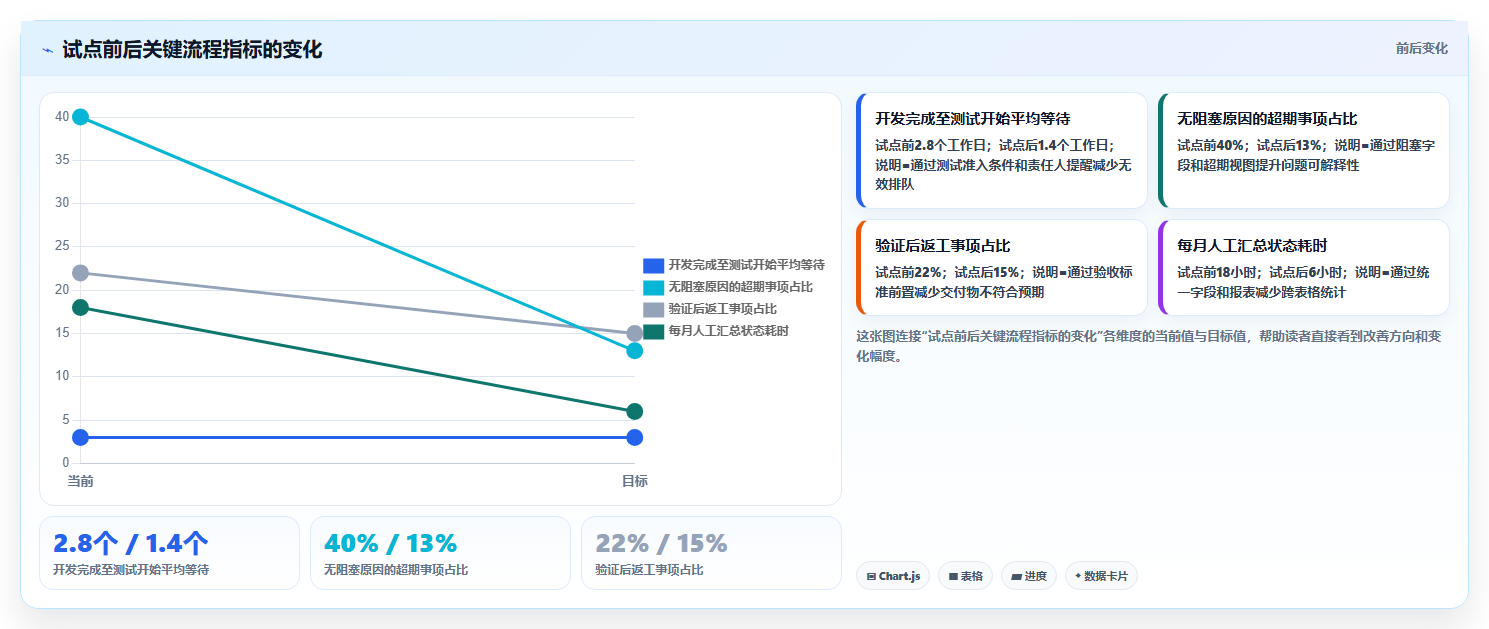Select the green data point at 18 on 当前

tap(81, 307)
